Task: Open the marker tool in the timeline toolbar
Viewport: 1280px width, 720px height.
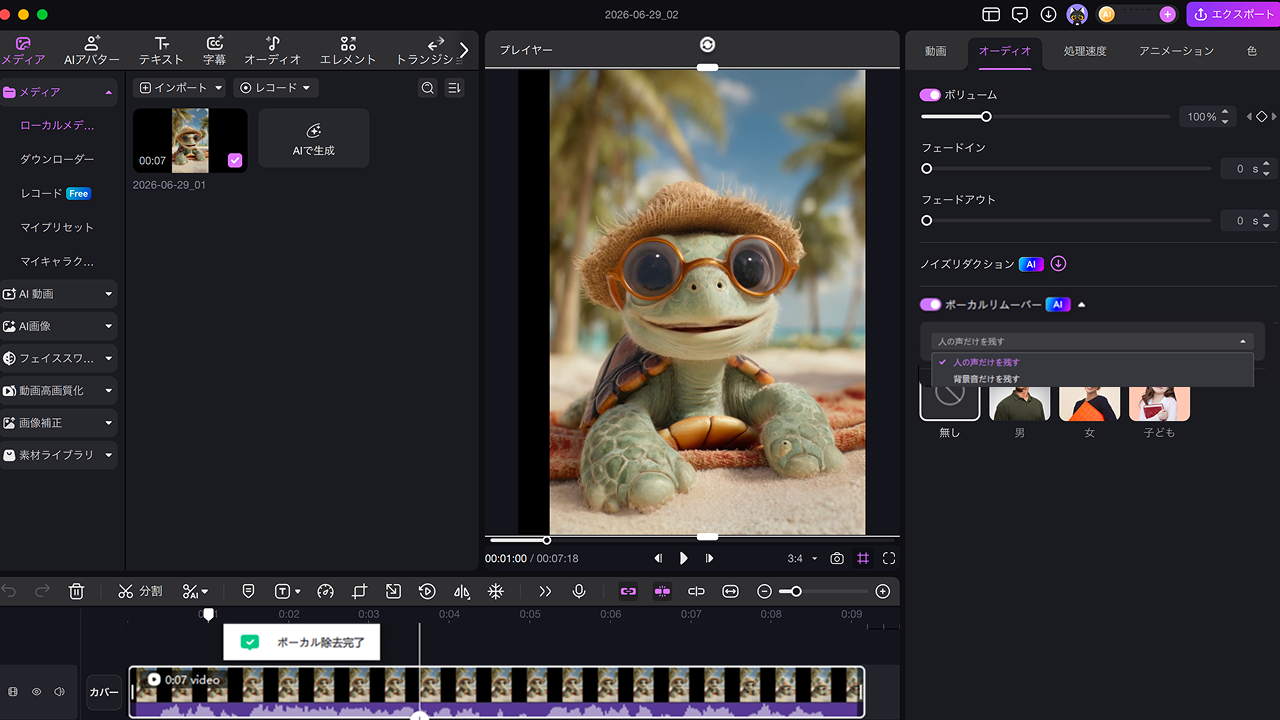Action: tap(249, 591)
